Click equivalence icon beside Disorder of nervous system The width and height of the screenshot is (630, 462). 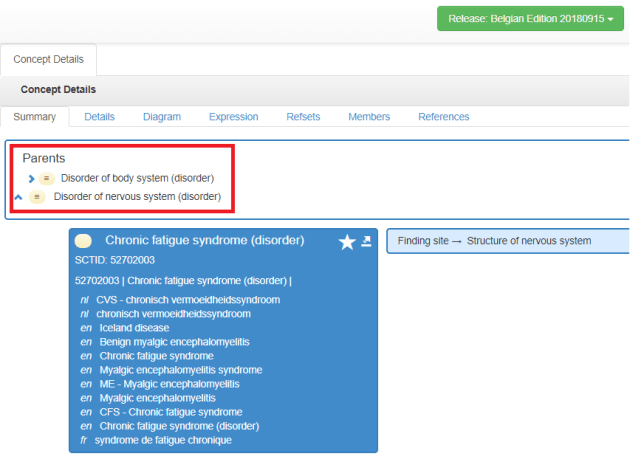pyautogui.click(x=37, y=197)
